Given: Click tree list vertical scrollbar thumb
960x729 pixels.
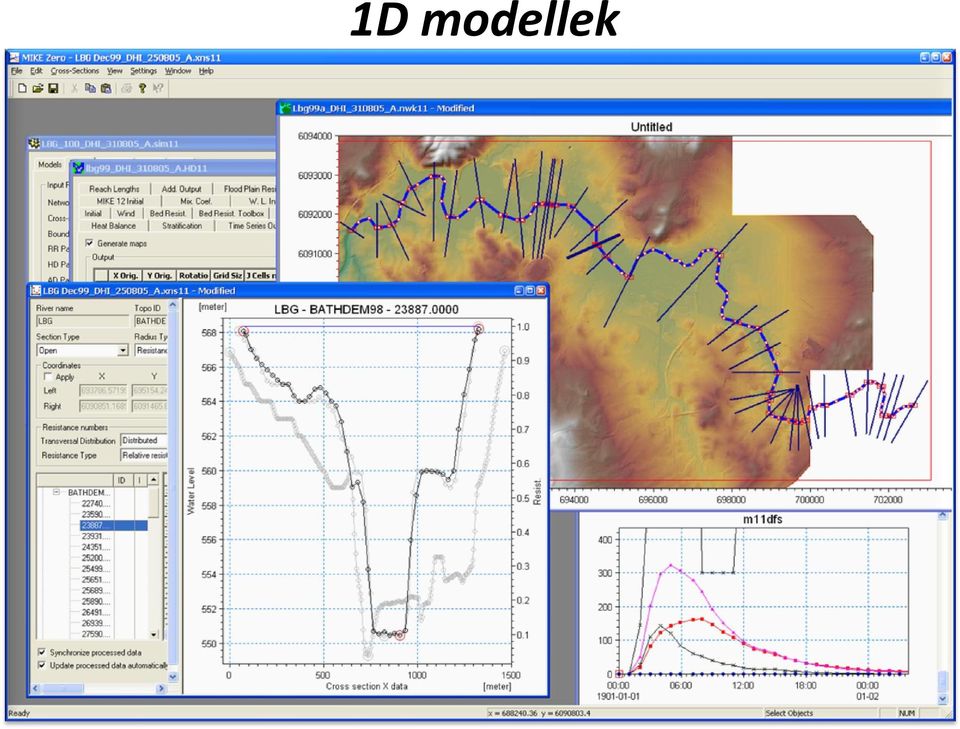Looking at the screenshot, I should click(x=154, y=502).
